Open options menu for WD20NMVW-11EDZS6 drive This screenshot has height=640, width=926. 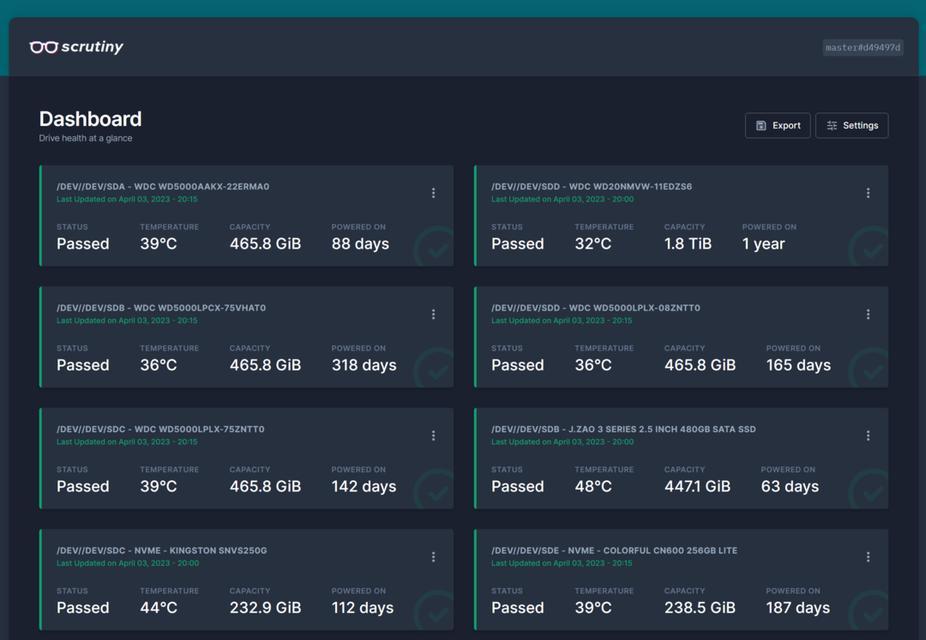(x=868, y=193)
